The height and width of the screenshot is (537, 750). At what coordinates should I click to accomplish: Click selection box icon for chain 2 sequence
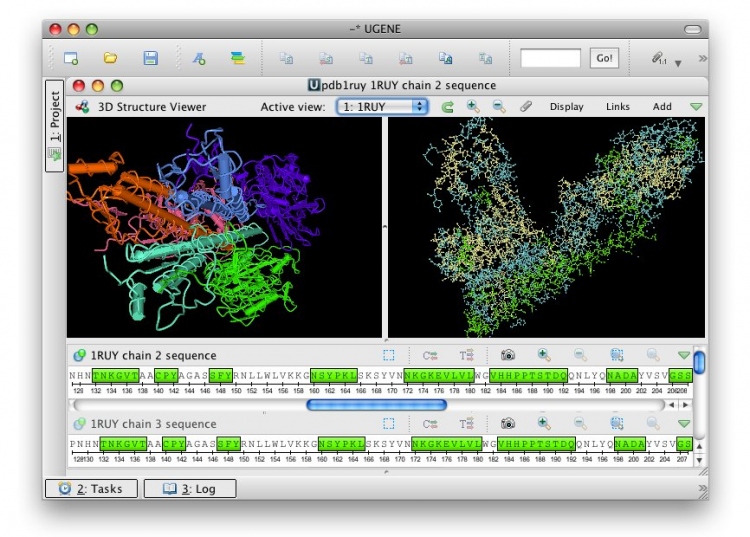389,355
